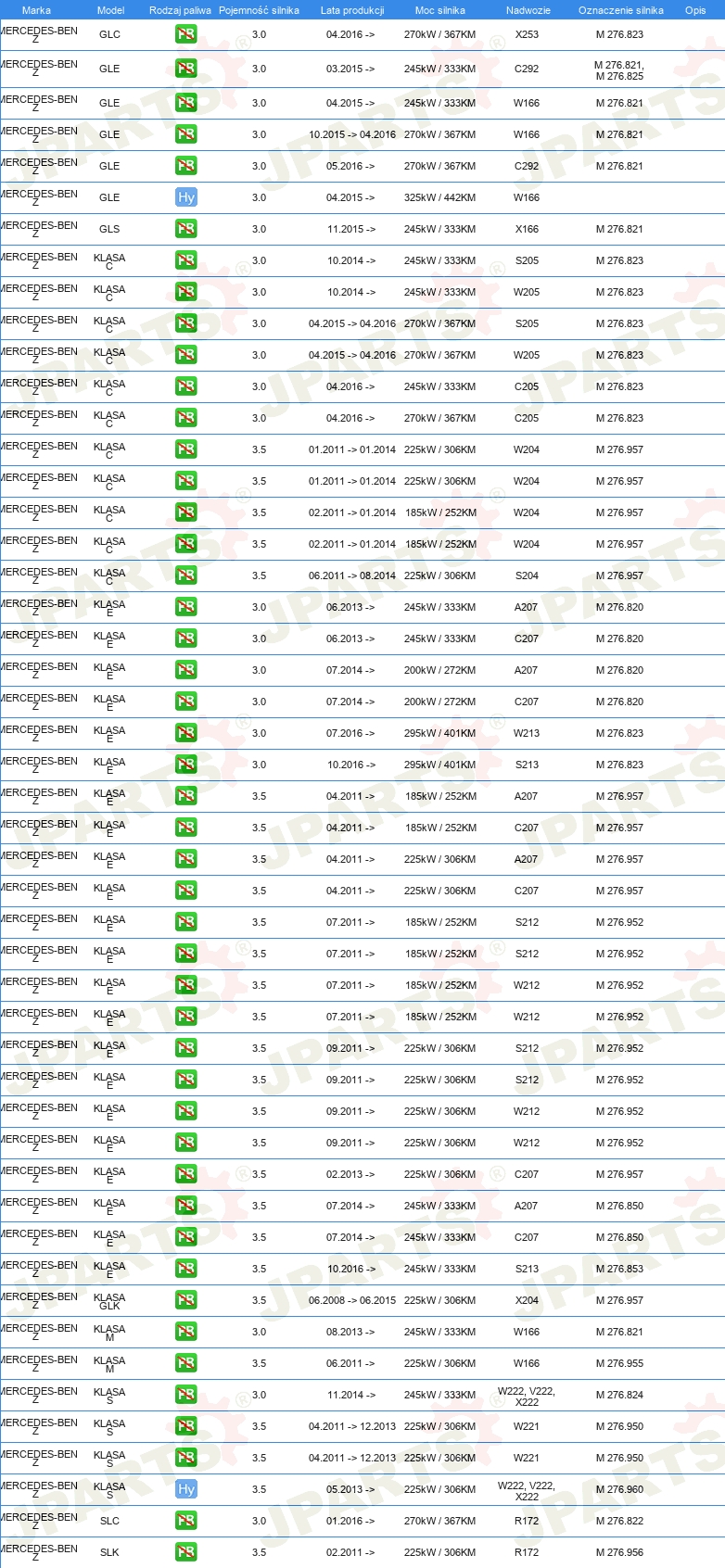Click petrol icon in S205 04.2015 -> 04.2016 row
The width and height of the screenshot is (725, 1568).
tap(186, 323)
